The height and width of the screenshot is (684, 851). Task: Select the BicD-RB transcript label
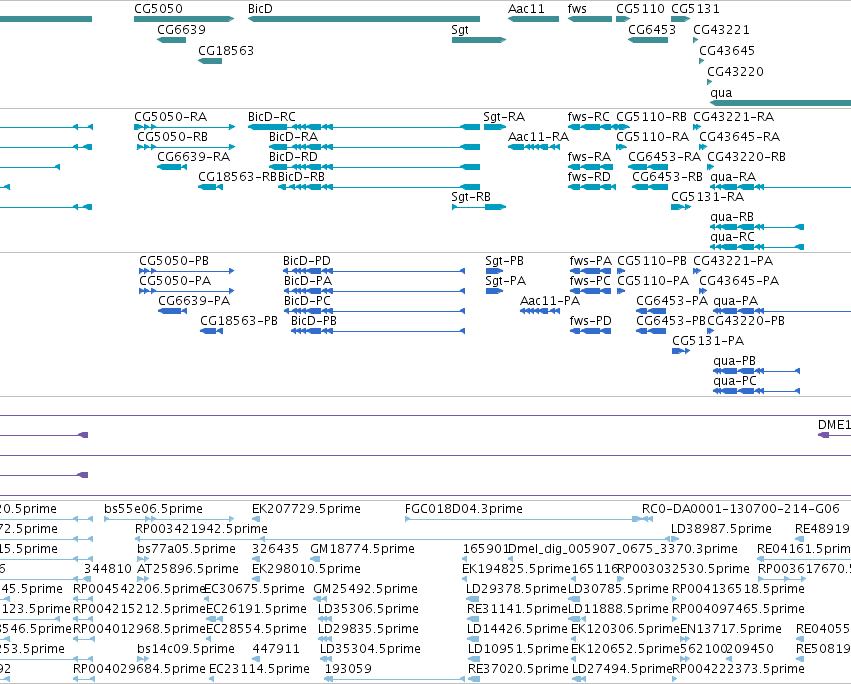[301, 177]
